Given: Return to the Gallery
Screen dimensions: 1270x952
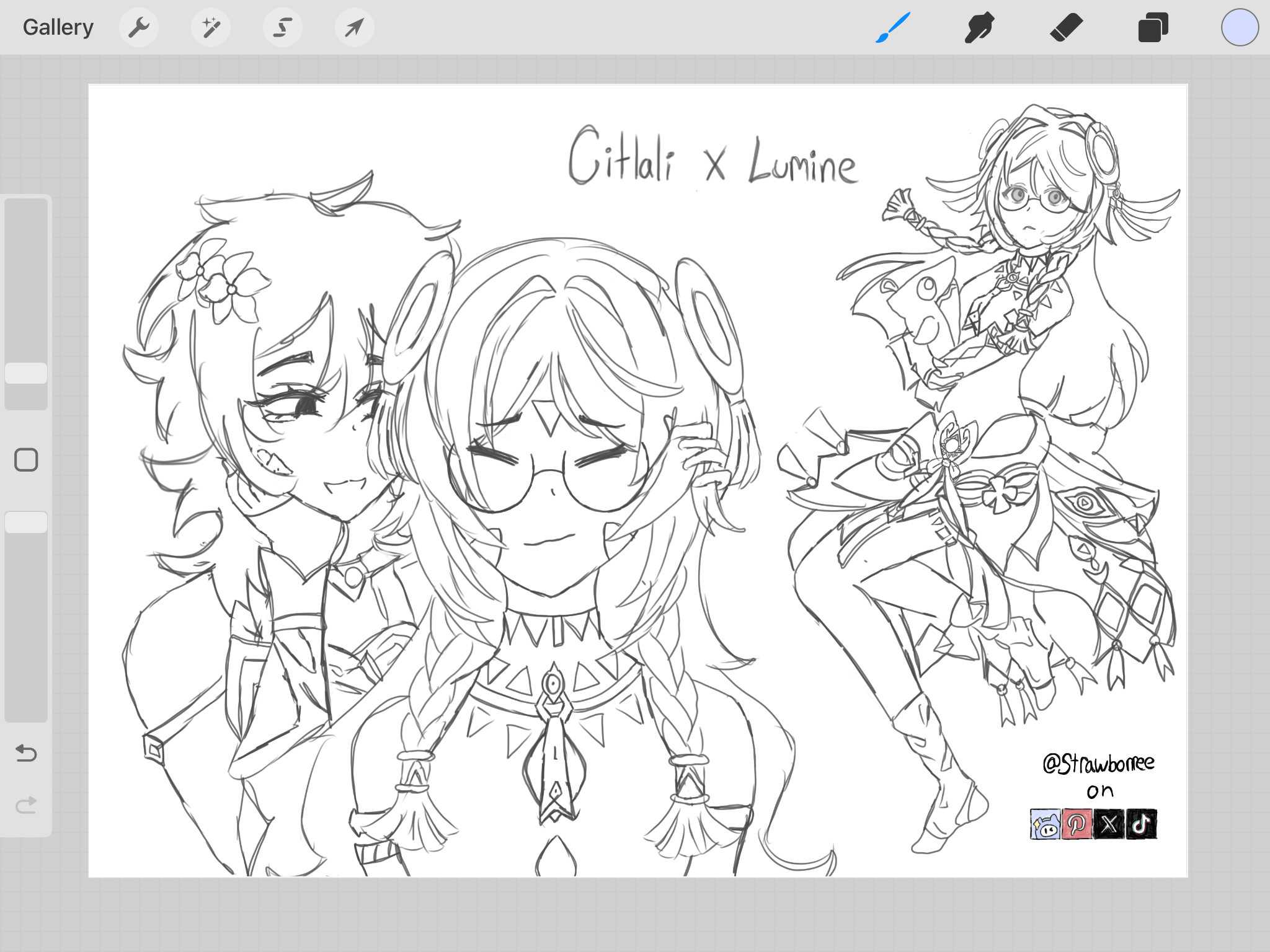Looking at the screenshot, I should pos(58,27).
